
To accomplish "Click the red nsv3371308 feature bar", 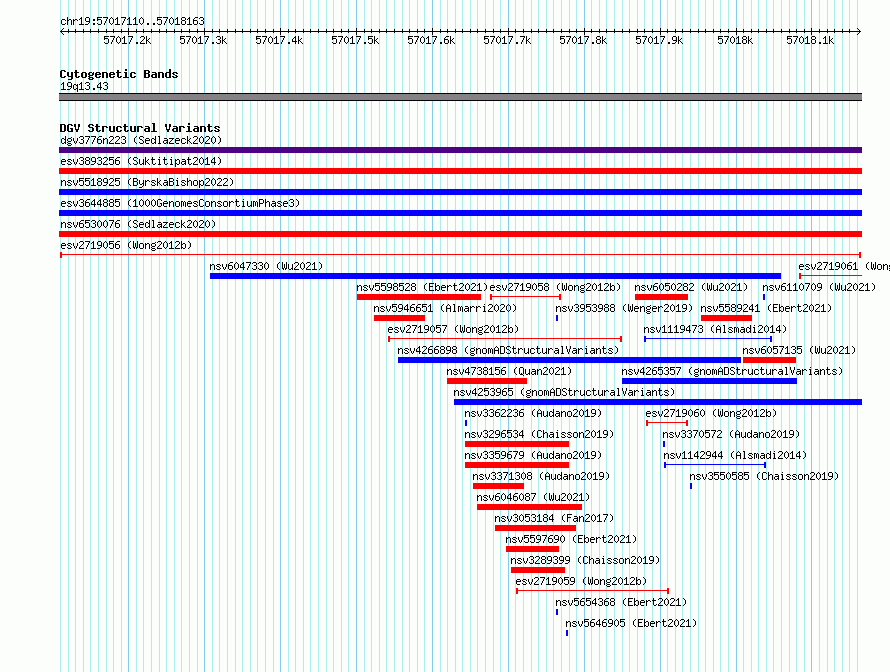I will click(x=498, y=486).
